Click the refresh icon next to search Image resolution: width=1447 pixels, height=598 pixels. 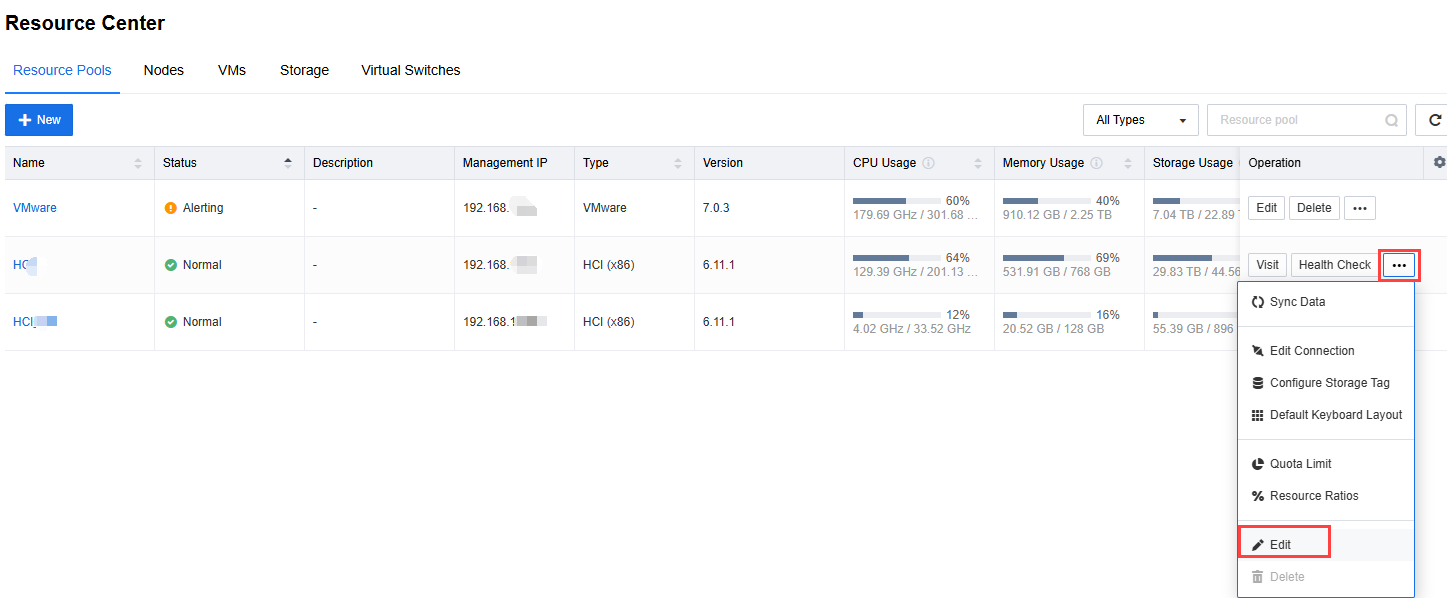(x=1434, y=120)
